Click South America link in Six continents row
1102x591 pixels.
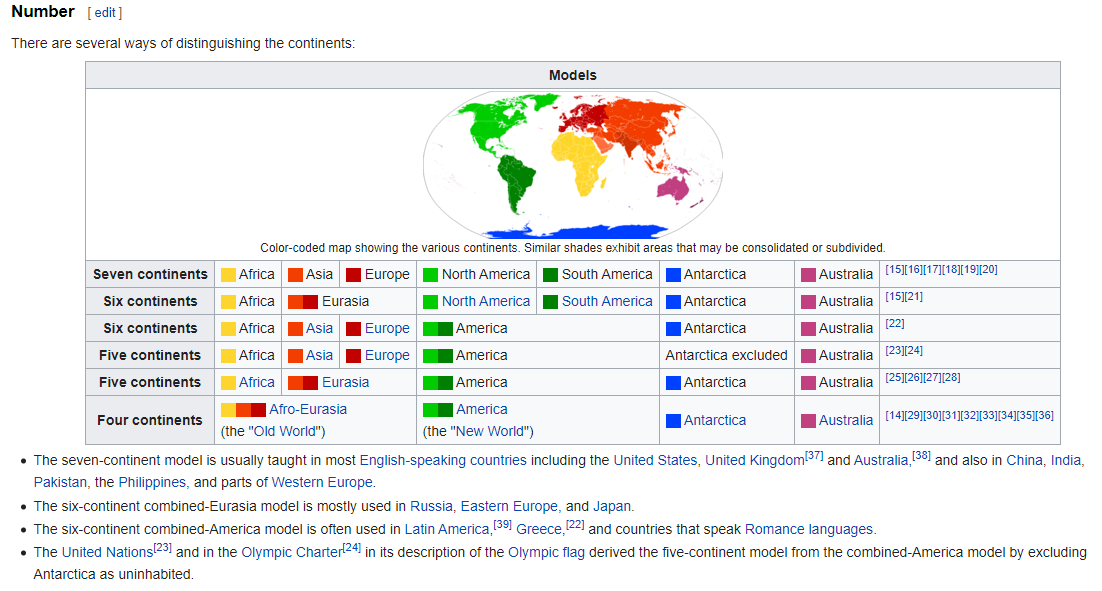(606, 301)
